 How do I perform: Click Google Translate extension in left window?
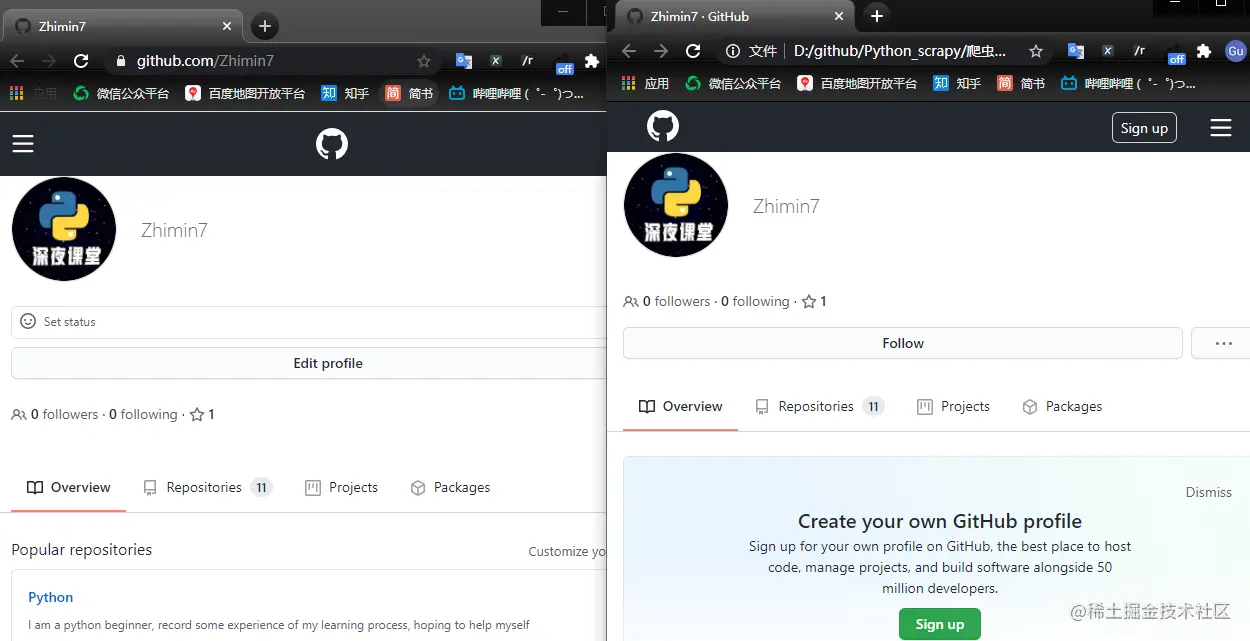(x=464, y=61)
